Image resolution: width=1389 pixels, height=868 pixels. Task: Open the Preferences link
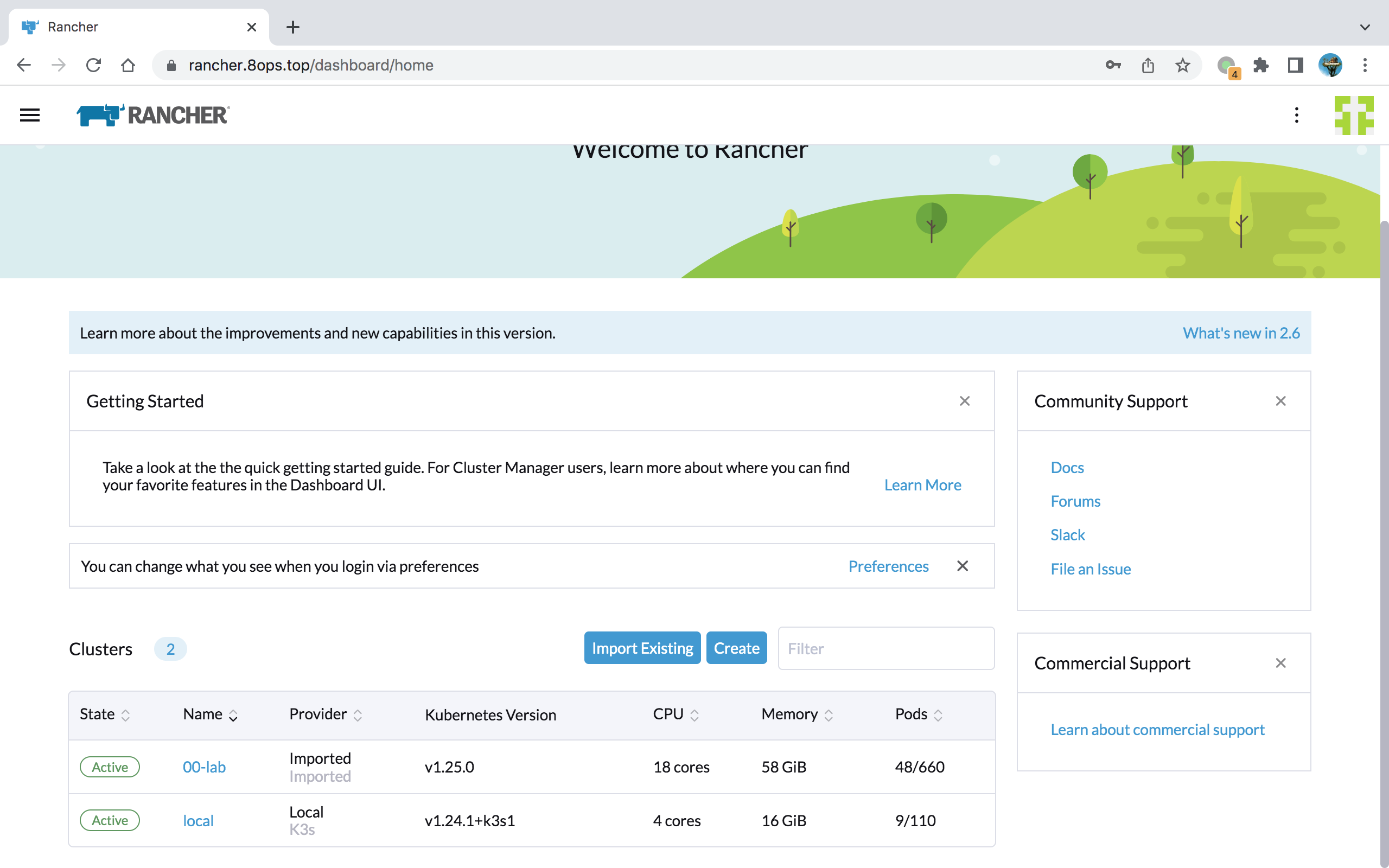(888, 566)
